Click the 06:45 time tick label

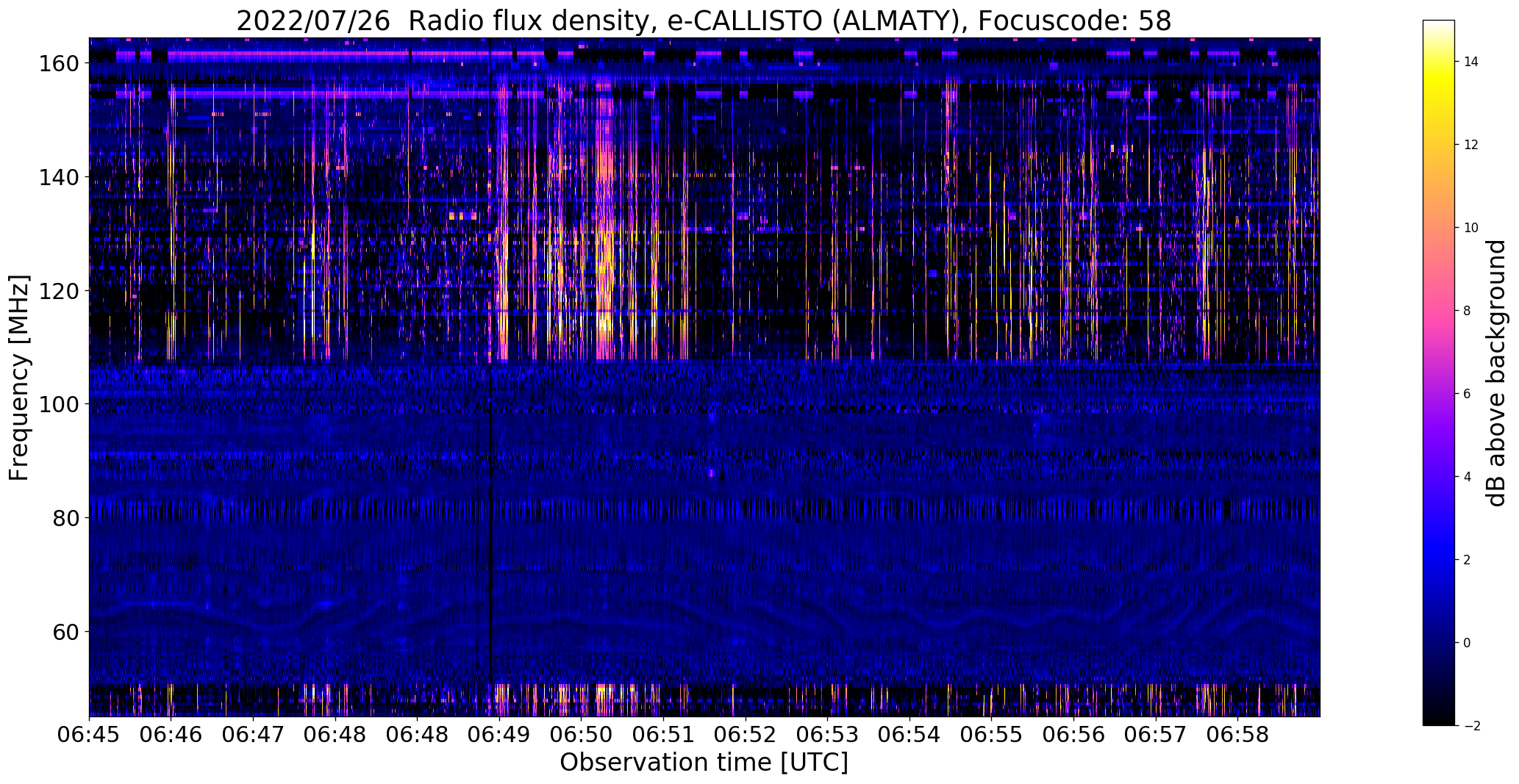tap(90, 735)
